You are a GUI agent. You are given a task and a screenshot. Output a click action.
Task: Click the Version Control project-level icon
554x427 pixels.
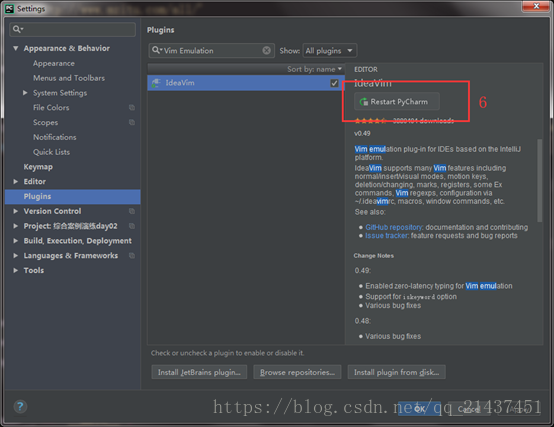132,211
